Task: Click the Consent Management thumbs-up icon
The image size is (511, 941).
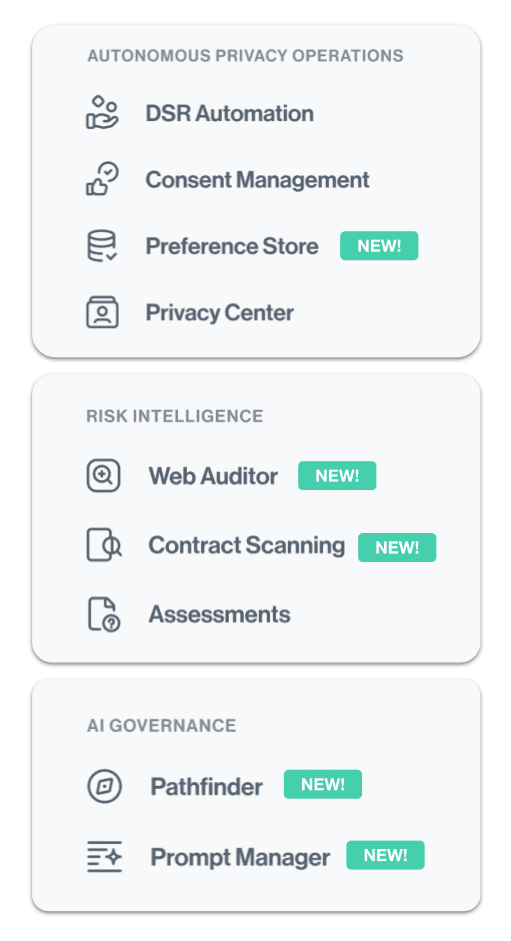Action: coord(102,179)
